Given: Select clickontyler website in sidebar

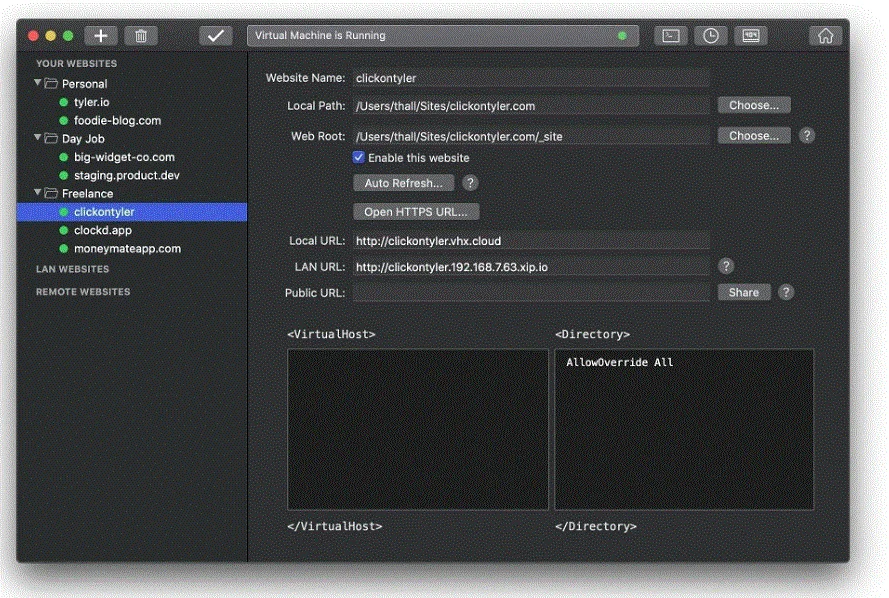Looking at the screenshot, I should 132,212.
